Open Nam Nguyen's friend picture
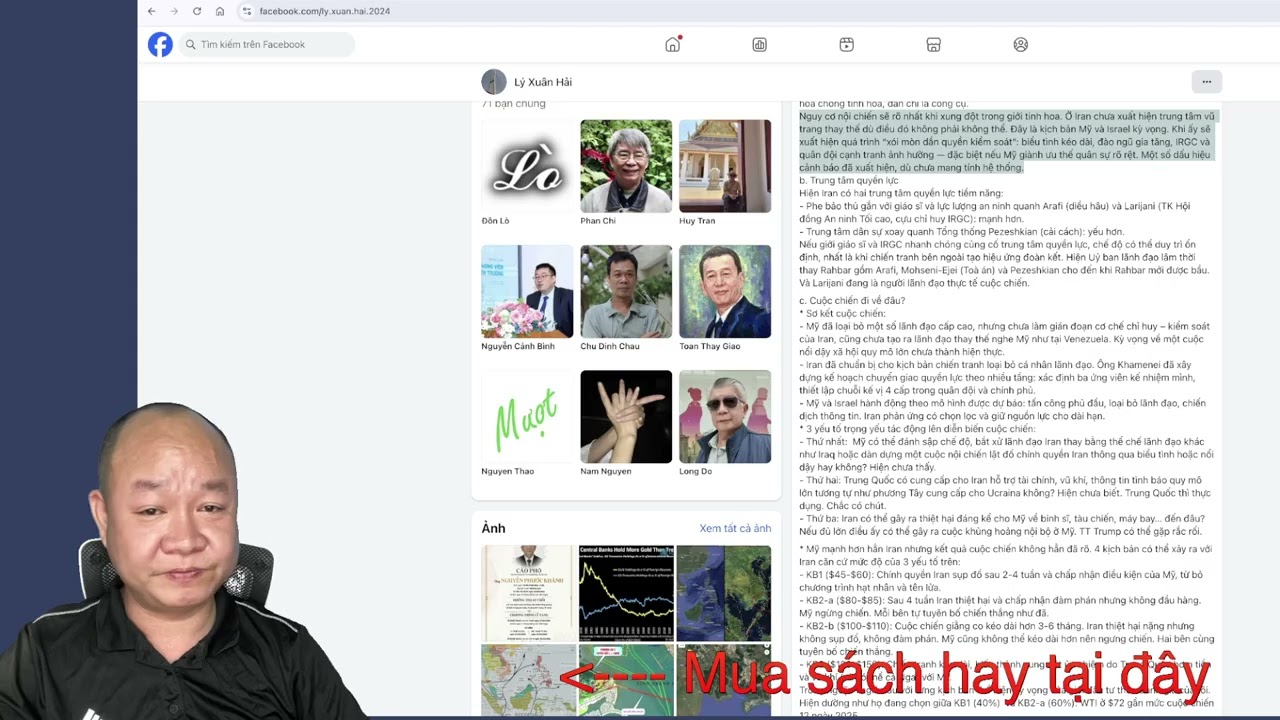This screenshot has height=720, width=1280. point(626,417)
